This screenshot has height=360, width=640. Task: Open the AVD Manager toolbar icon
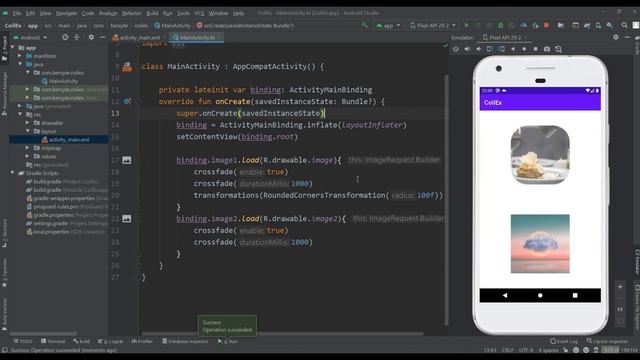[598, 25]
